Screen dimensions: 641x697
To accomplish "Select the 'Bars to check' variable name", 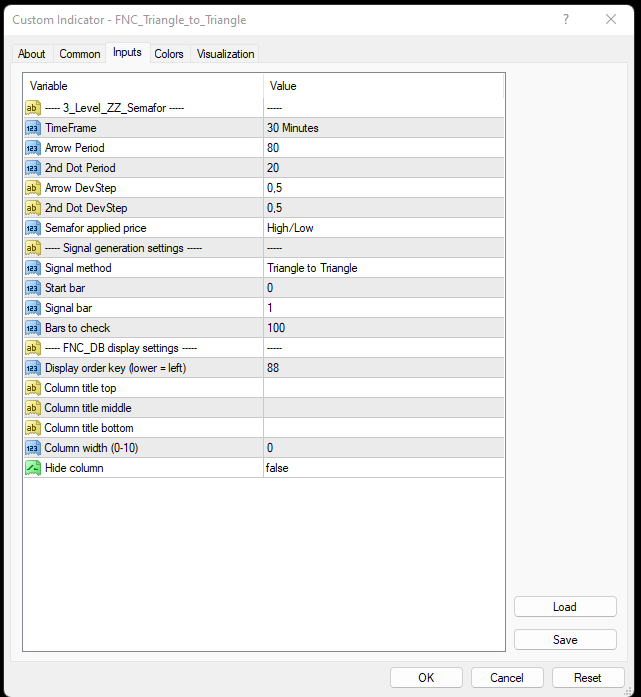I will pyautogui.click(x=77, y=328).
